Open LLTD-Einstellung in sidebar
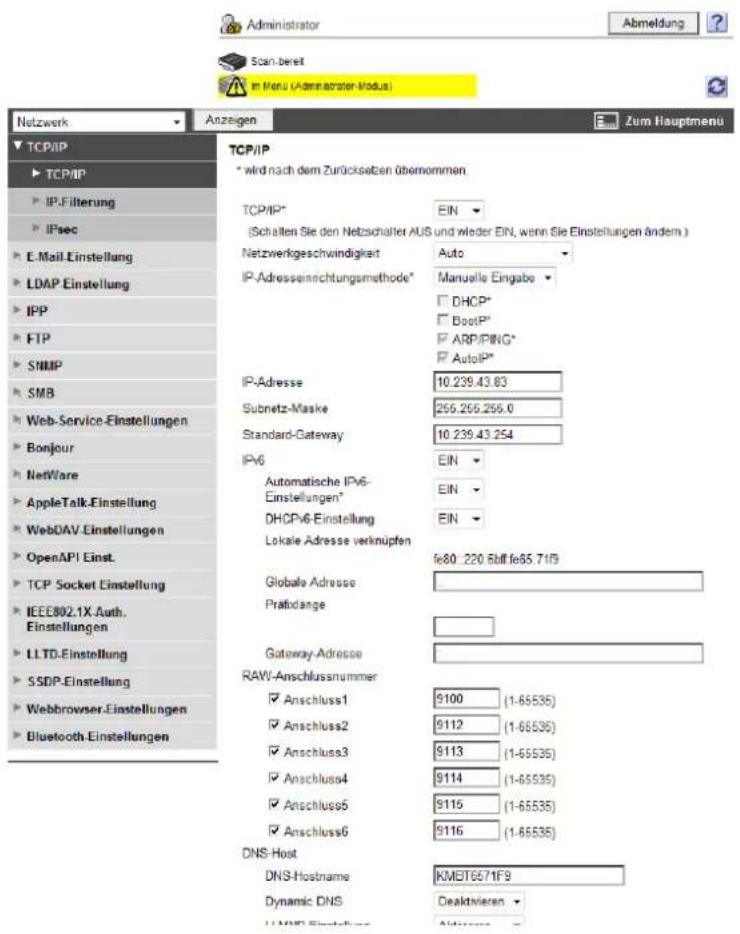Image resolution: width=740 pixels, height=934 pixels. [112, 654]
